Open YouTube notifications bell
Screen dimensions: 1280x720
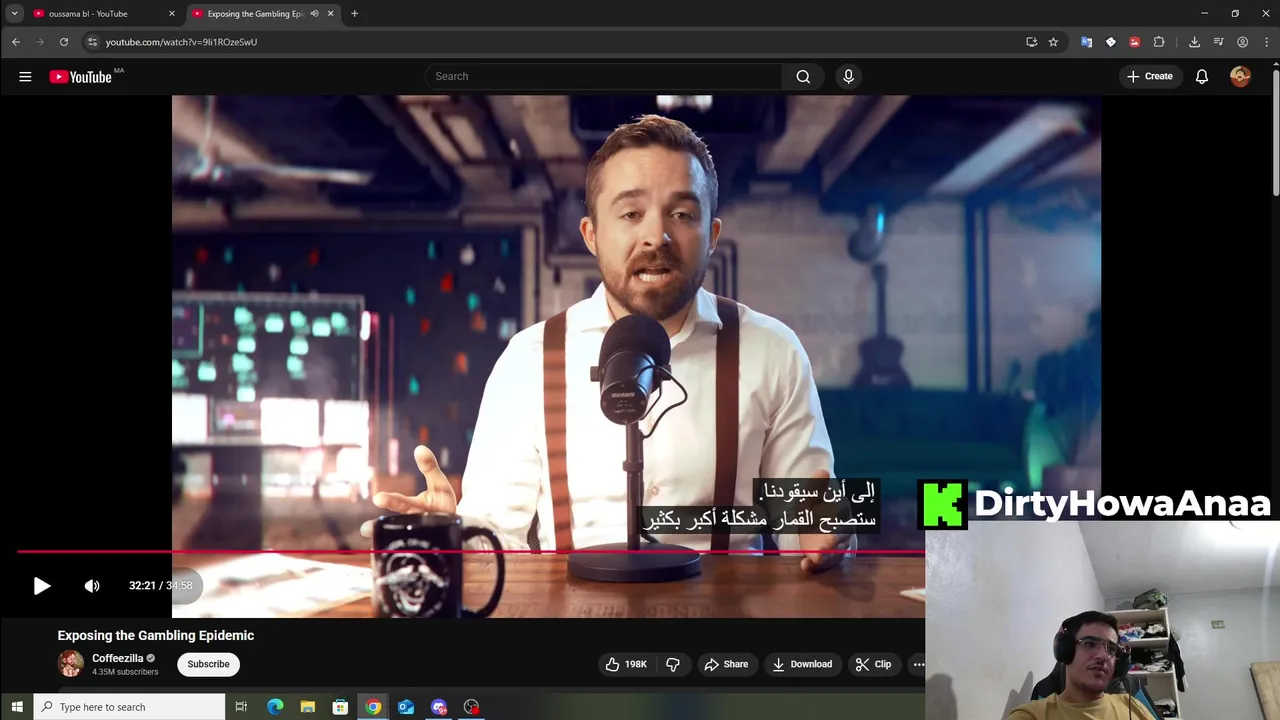tap(1202, 76)
